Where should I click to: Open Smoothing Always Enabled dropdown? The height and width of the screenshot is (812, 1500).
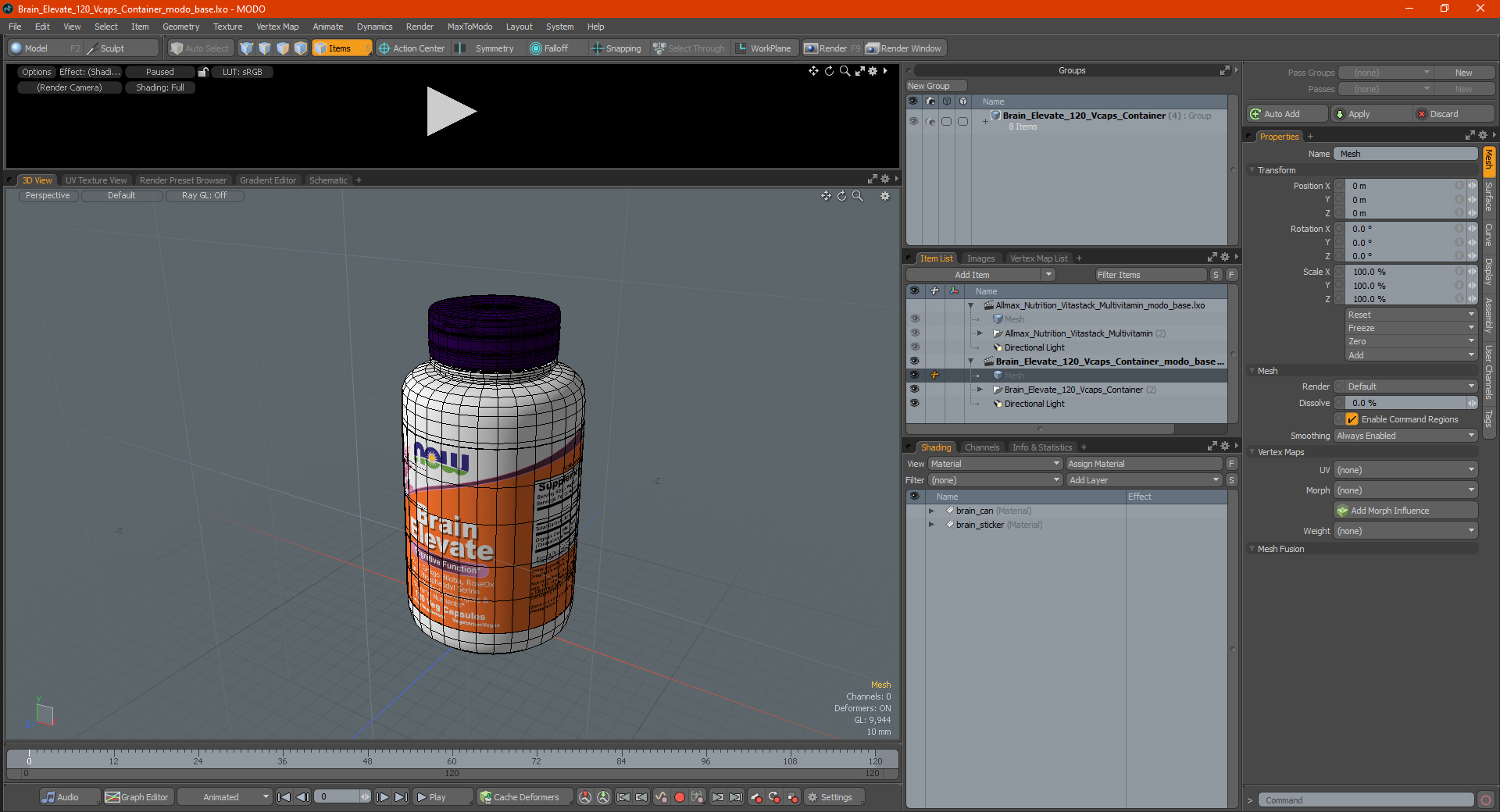tap(1405, 436)
